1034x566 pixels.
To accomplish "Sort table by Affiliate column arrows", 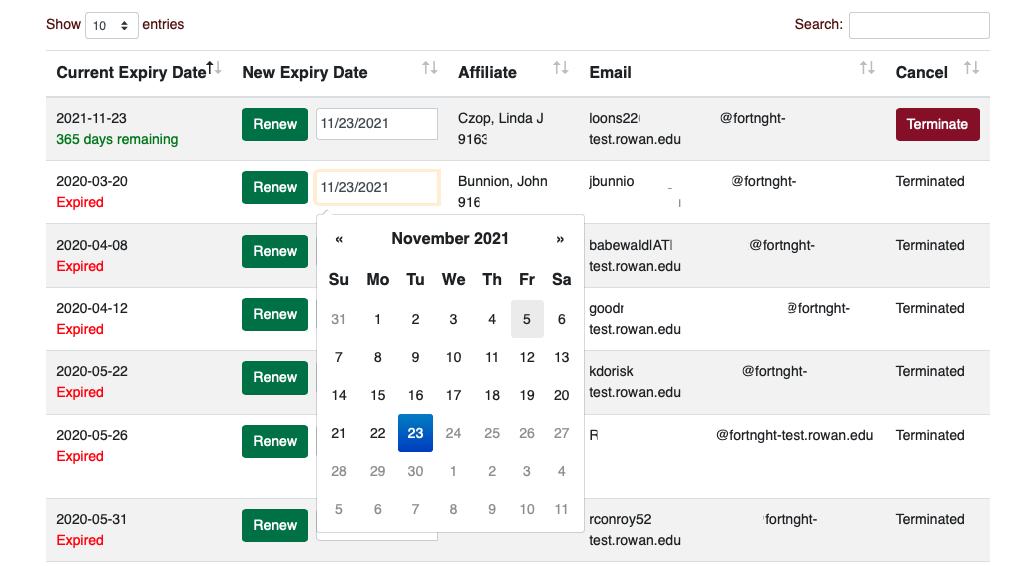I will point(561,68).
